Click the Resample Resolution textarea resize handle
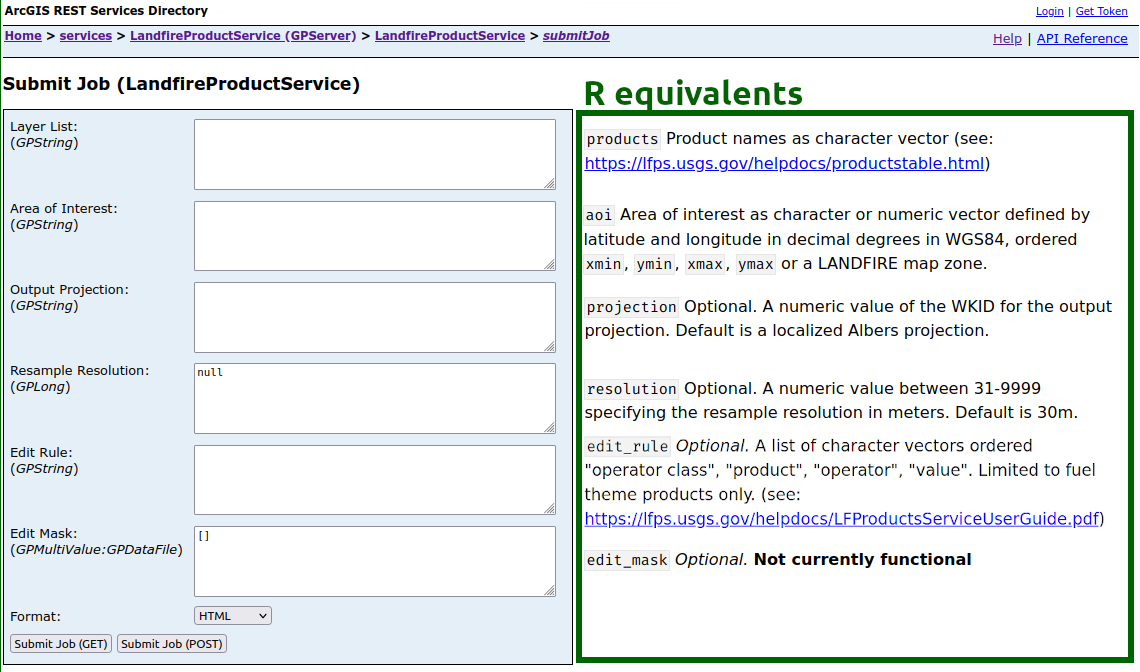Screen dimensions: 1140x672 (550, 428)
